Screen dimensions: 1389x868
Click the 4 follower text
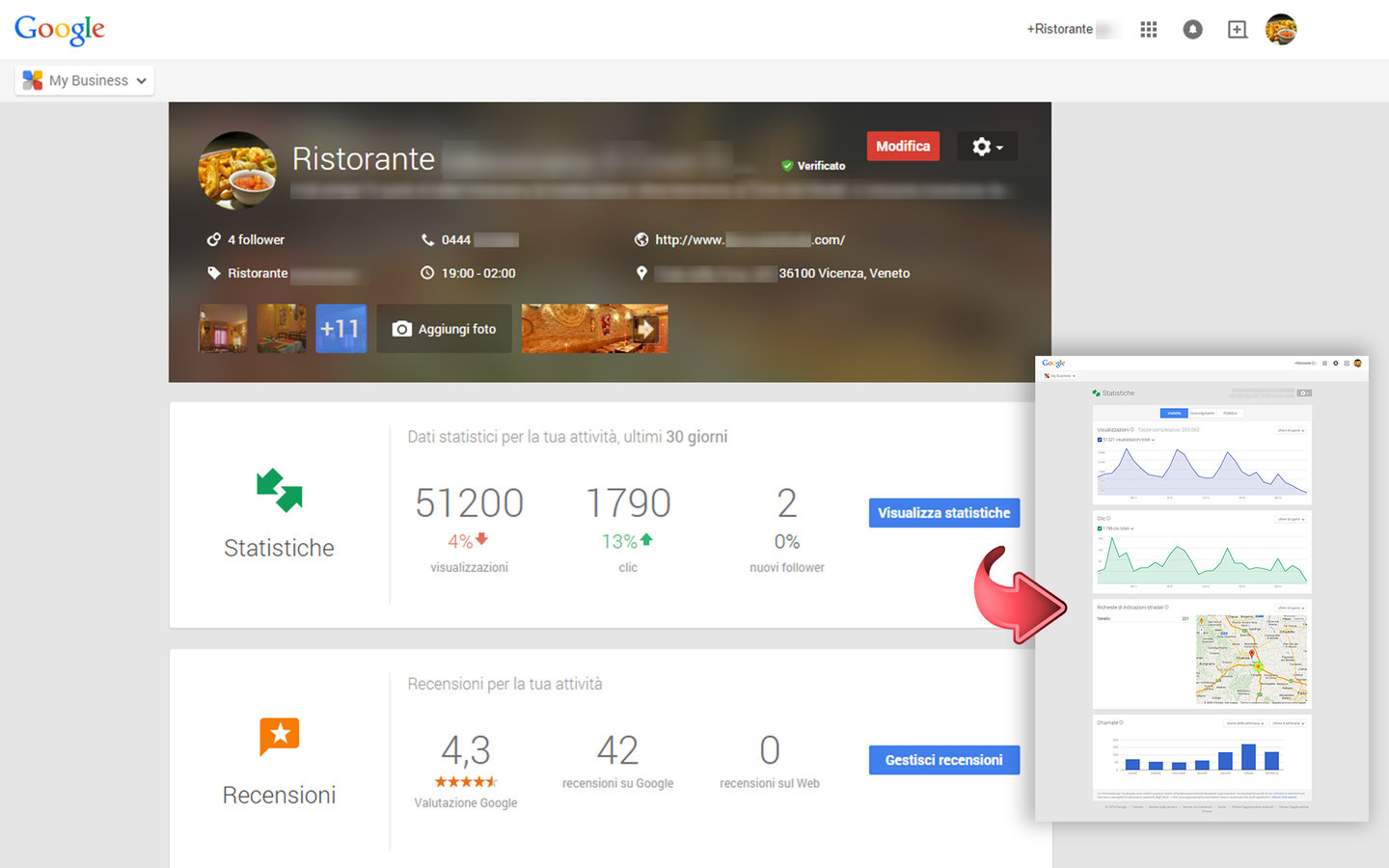pos(256,239)
